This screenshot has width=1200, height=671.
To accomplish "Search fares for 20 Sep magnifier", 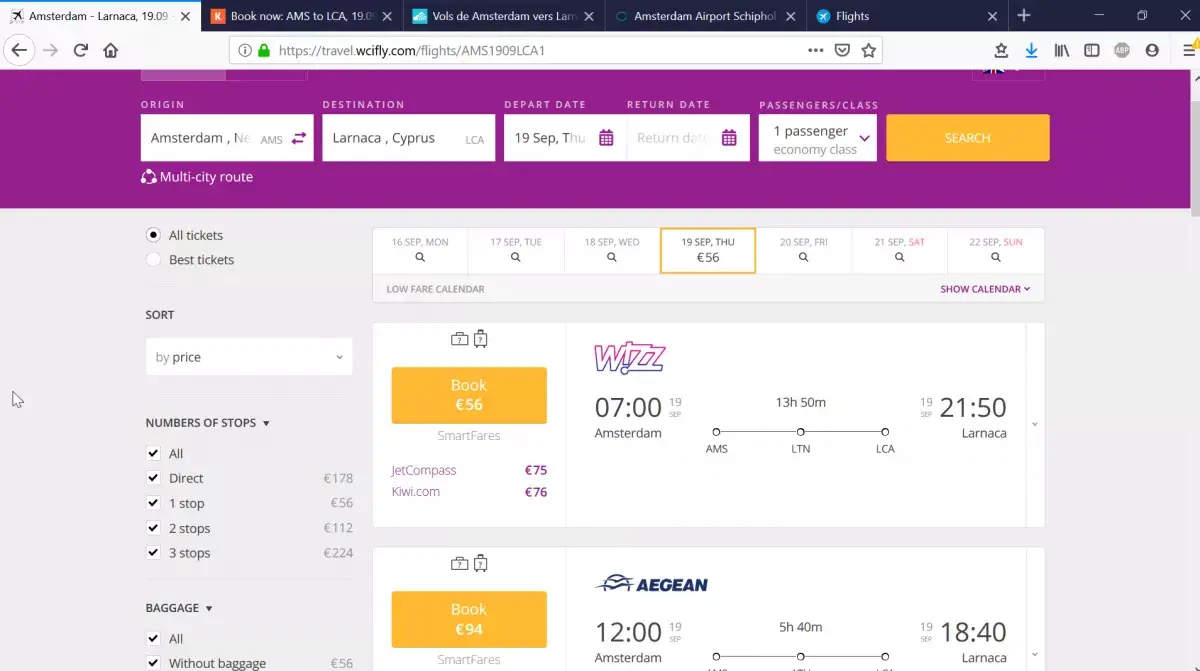I will (x=804, y=257).
